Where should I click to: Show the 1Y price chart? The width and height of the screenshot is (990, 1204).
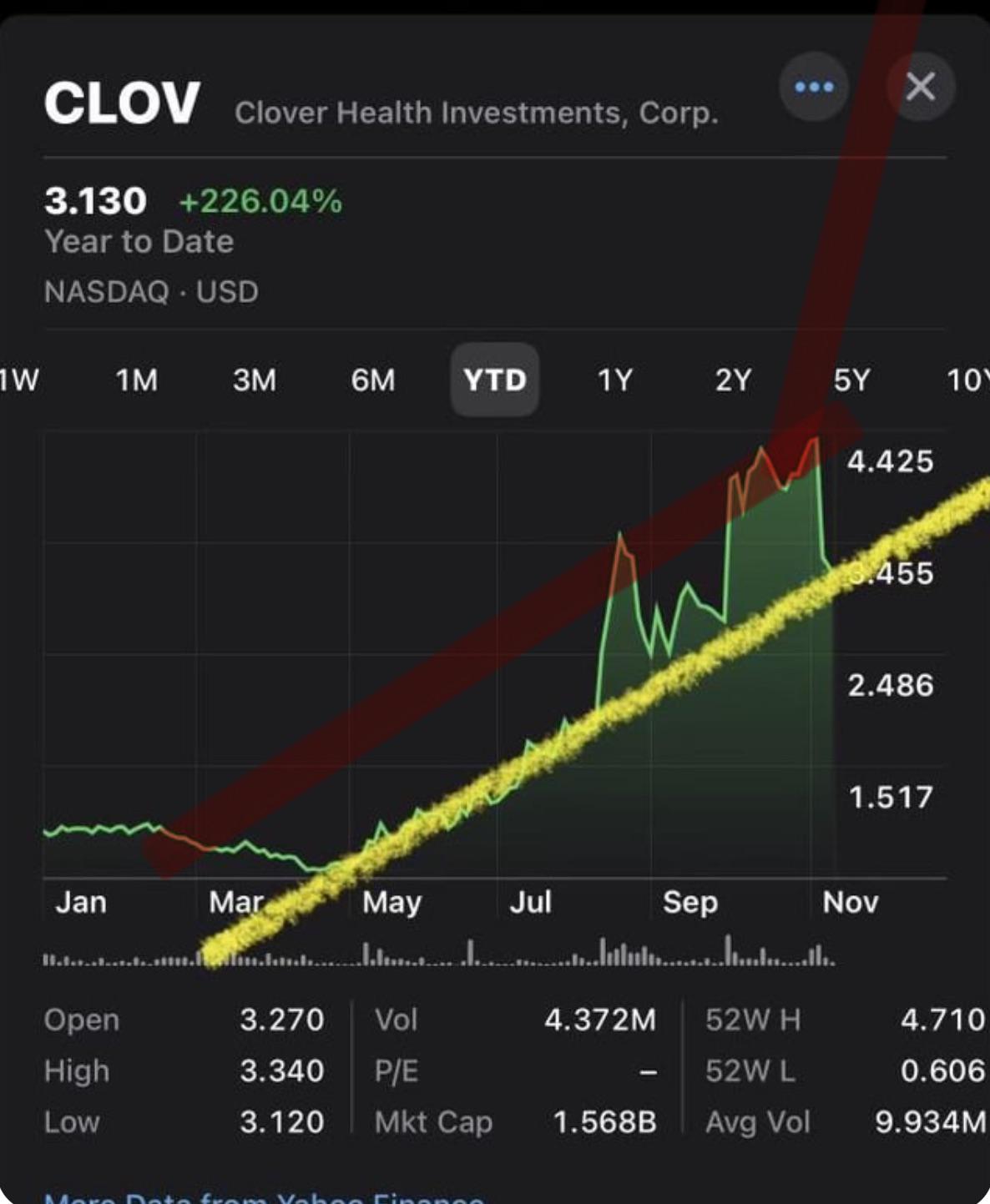click(614, 380)
